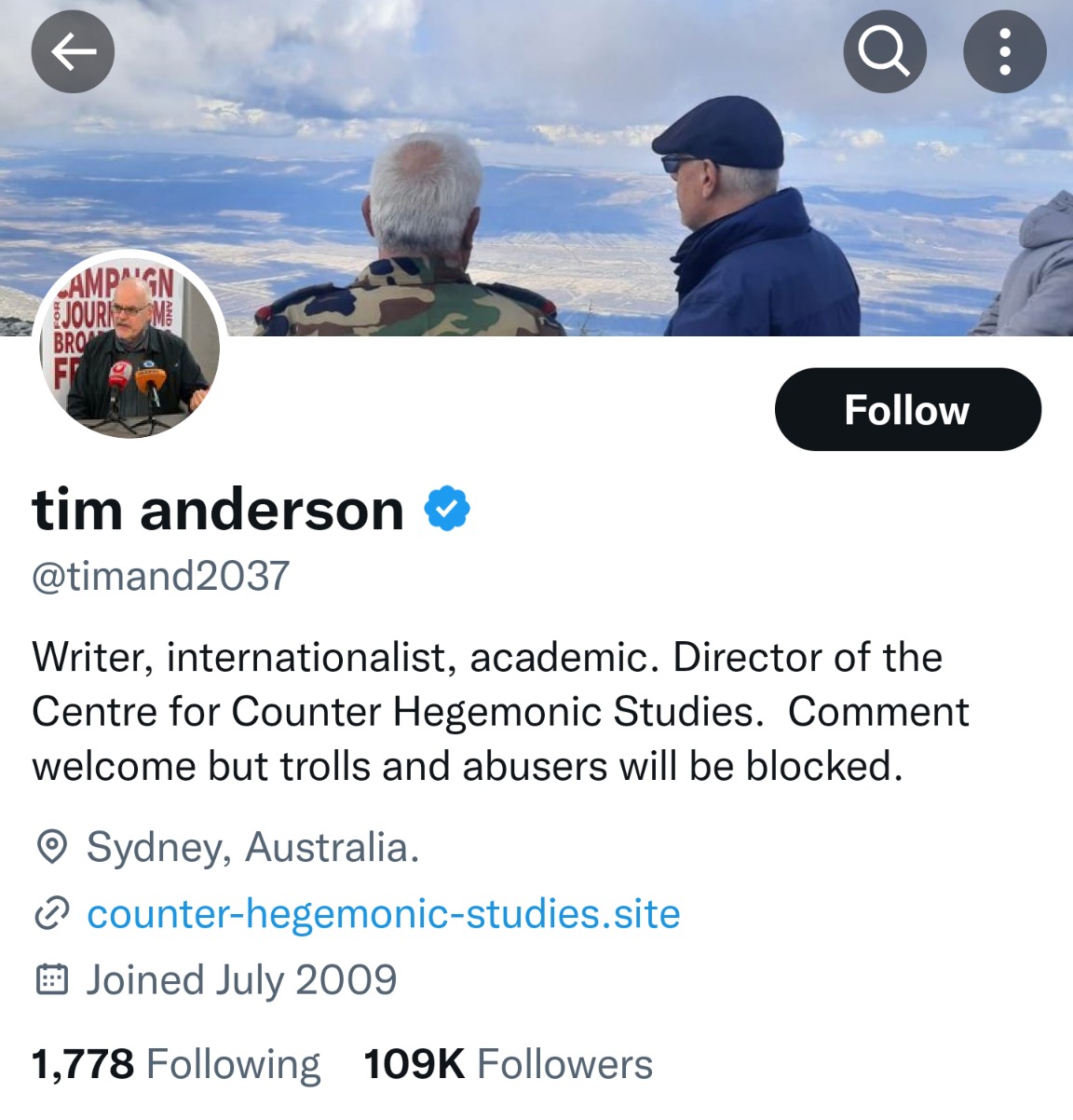
Task: Click 'Writer, internationalist, academic' bio line
Action: (x=340, y=658)
